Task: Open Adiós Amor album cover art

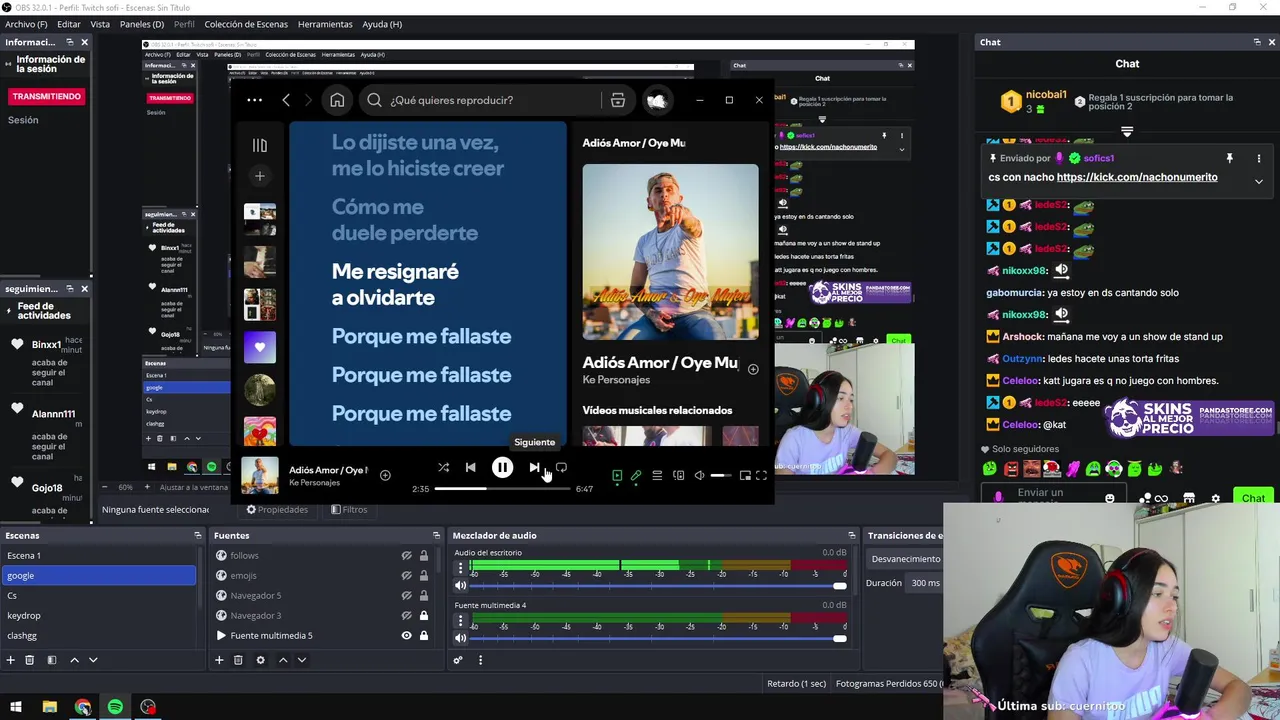Action: [x=670, y=252]
